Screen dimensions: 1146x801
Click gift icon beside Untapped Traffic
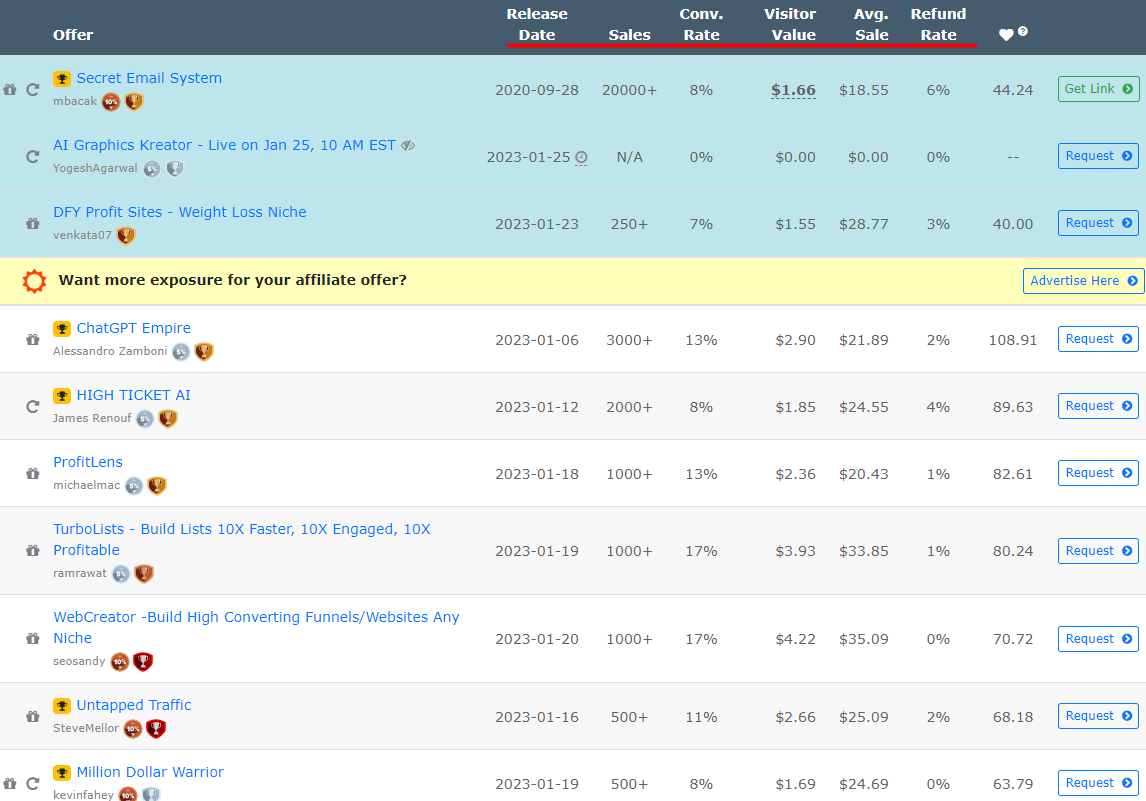click(x=32, y=717)
